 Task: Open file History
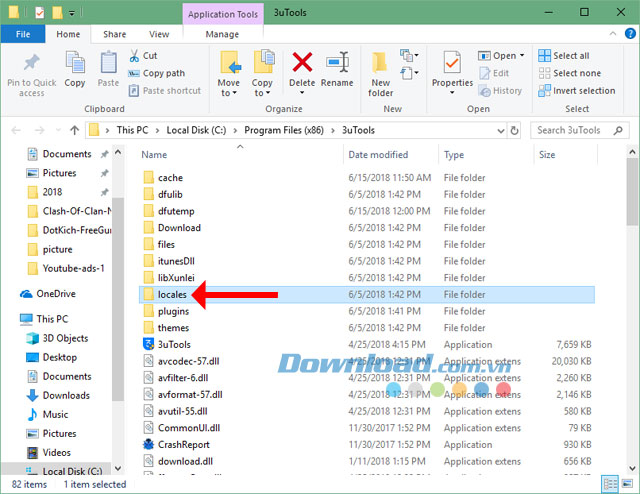coord(500,91)
